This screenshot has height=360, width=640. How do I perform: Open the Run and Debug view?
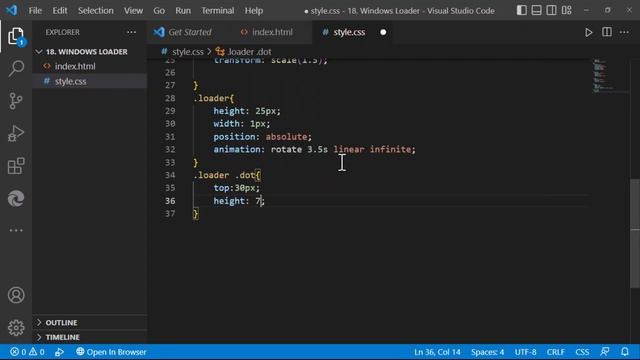(16, 133)
